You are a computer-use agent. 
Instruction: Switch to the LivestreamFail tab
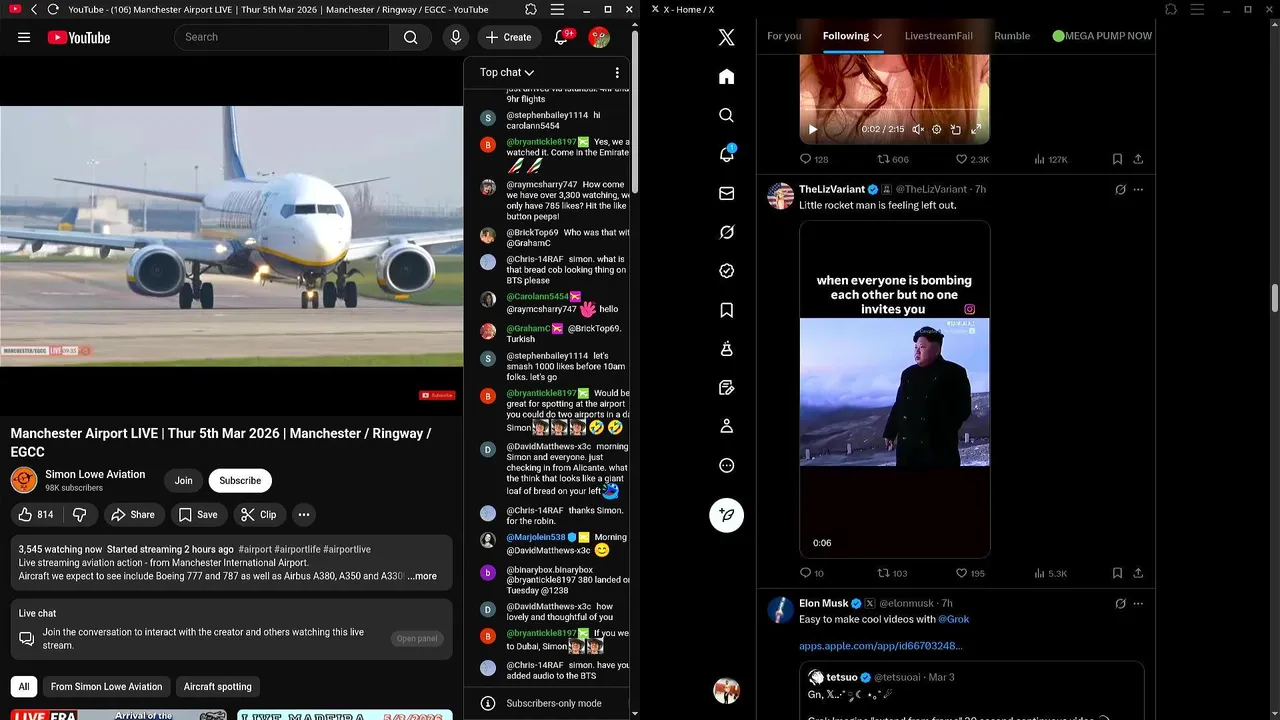click(938, 36)
